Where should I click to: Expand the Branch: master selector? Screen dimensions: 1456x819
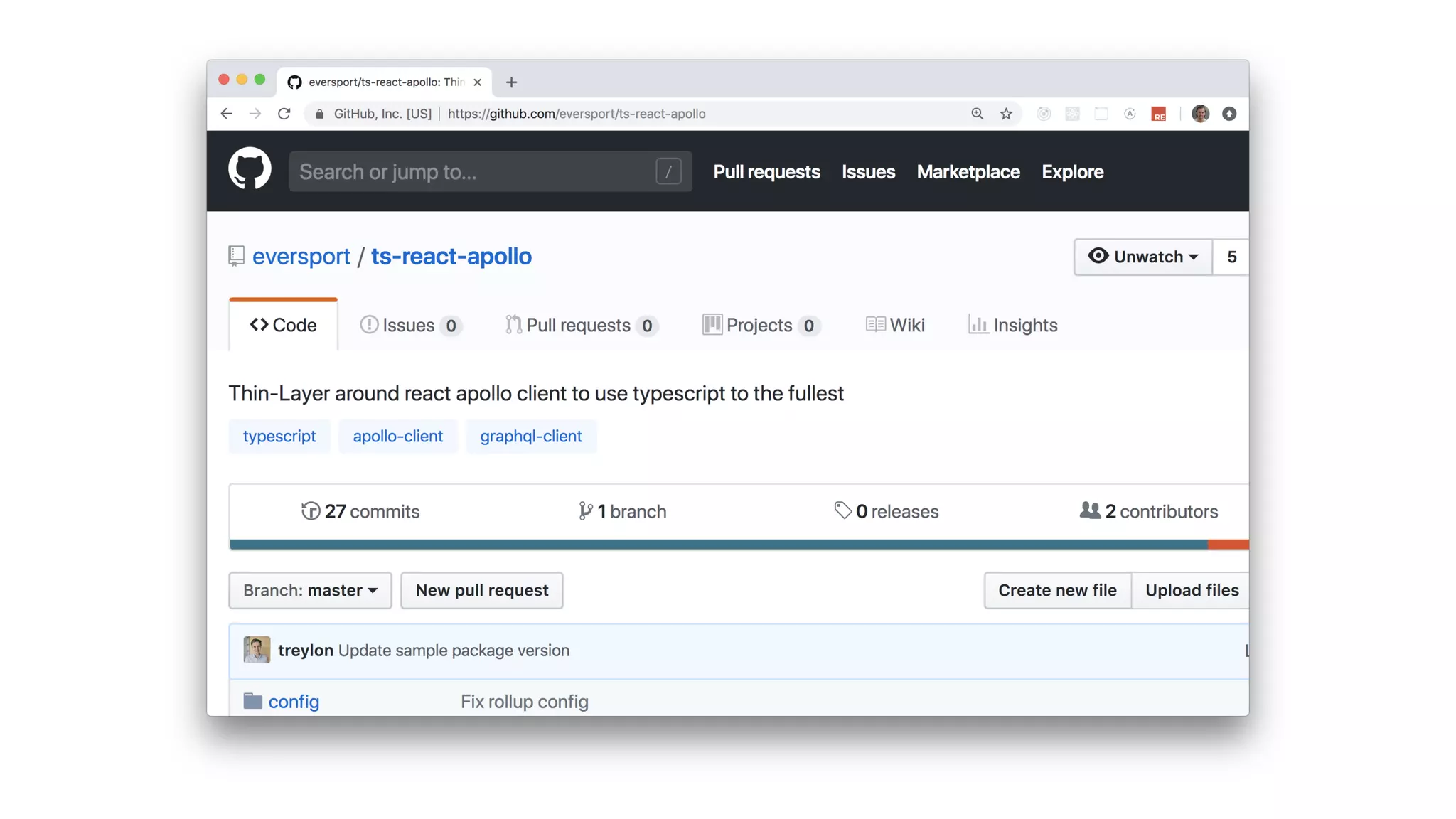[x=310, y=590]
